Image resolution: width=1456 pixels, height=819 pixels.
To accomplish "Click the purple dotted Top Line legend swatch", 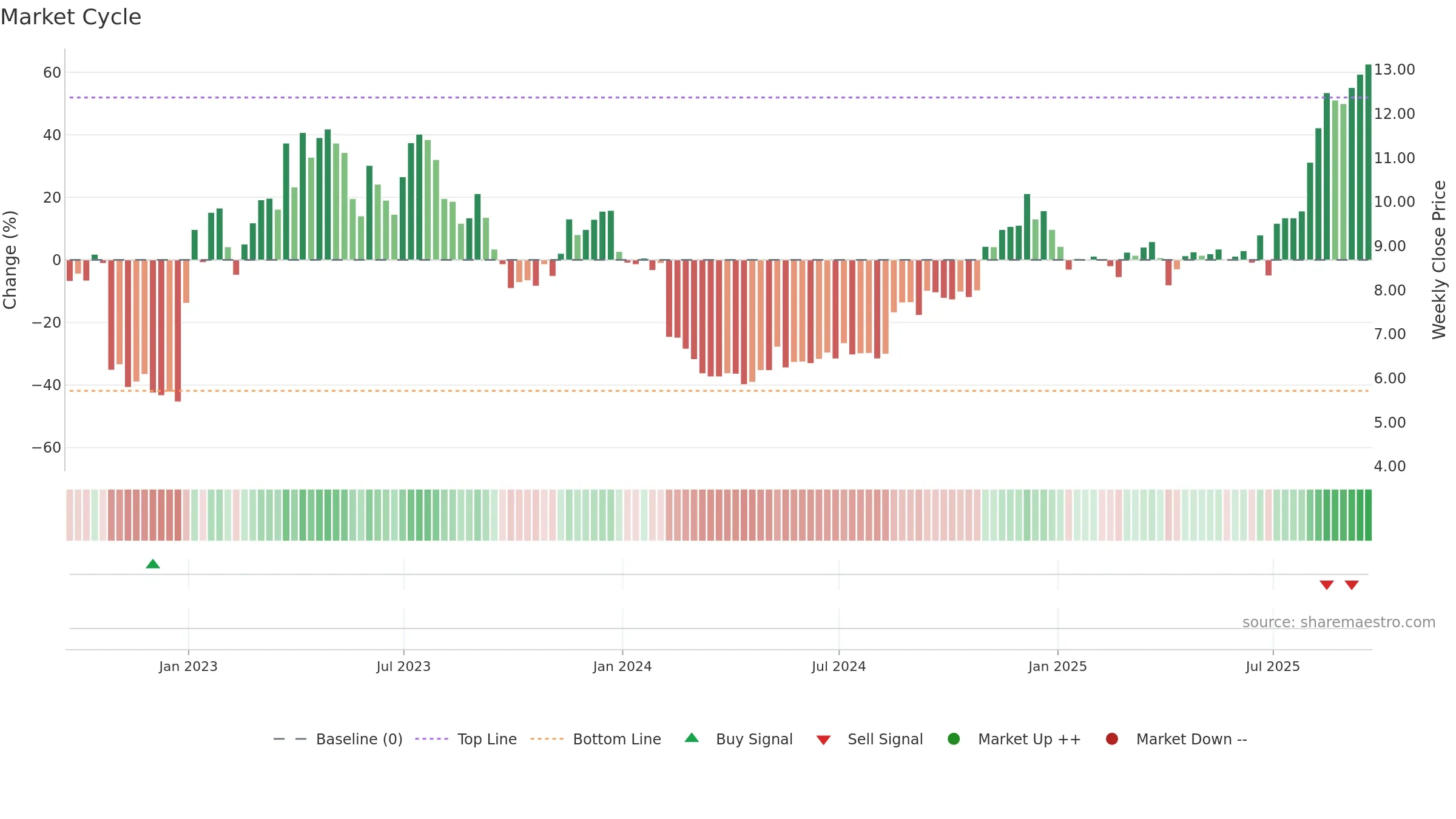I will coord(431,739).
